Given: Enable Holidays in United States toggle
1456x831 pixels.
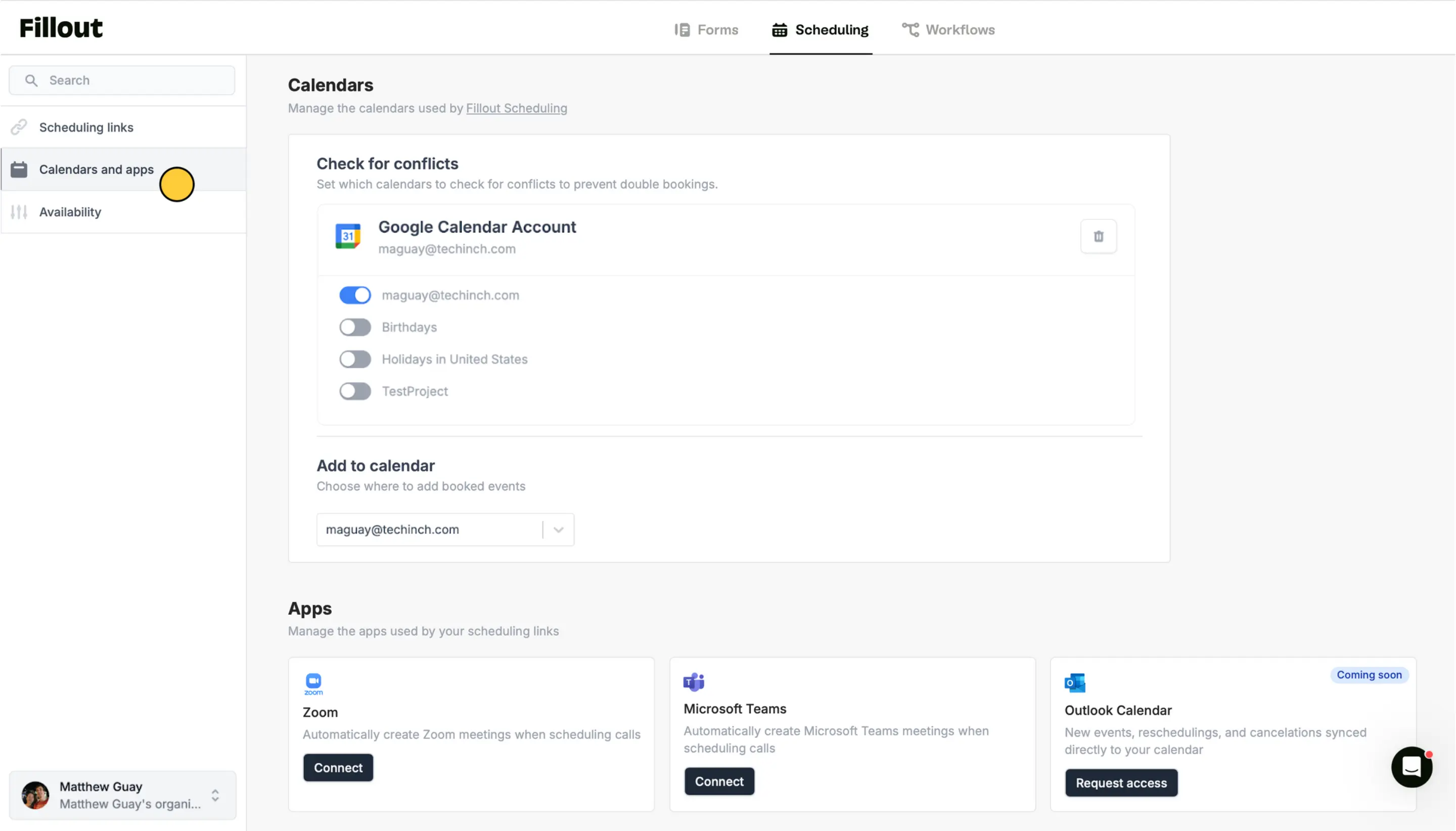Looking at the screenshot, I should click(x=355, y=359).
